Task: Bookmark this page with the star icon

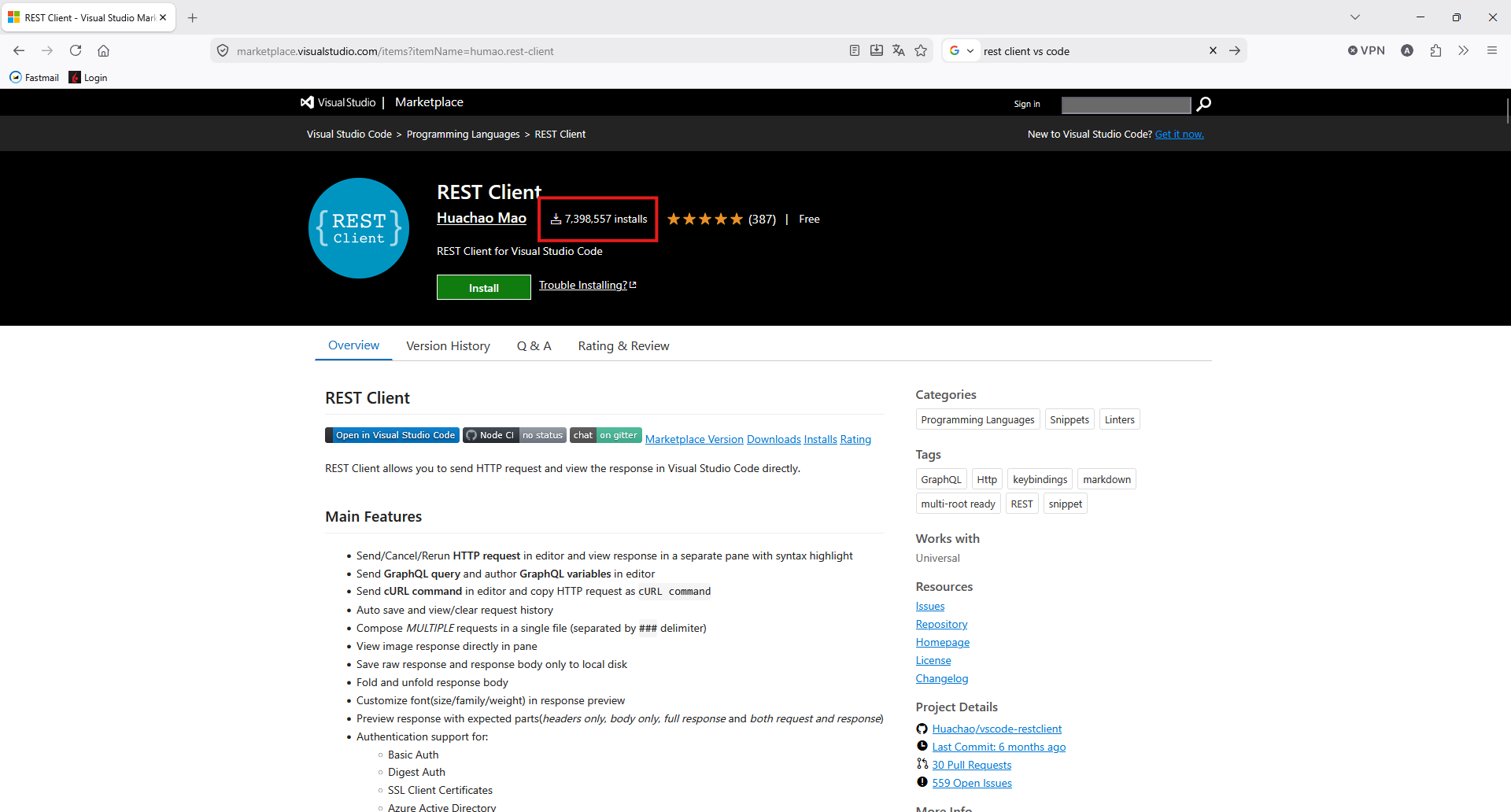Action: point(921,50)
